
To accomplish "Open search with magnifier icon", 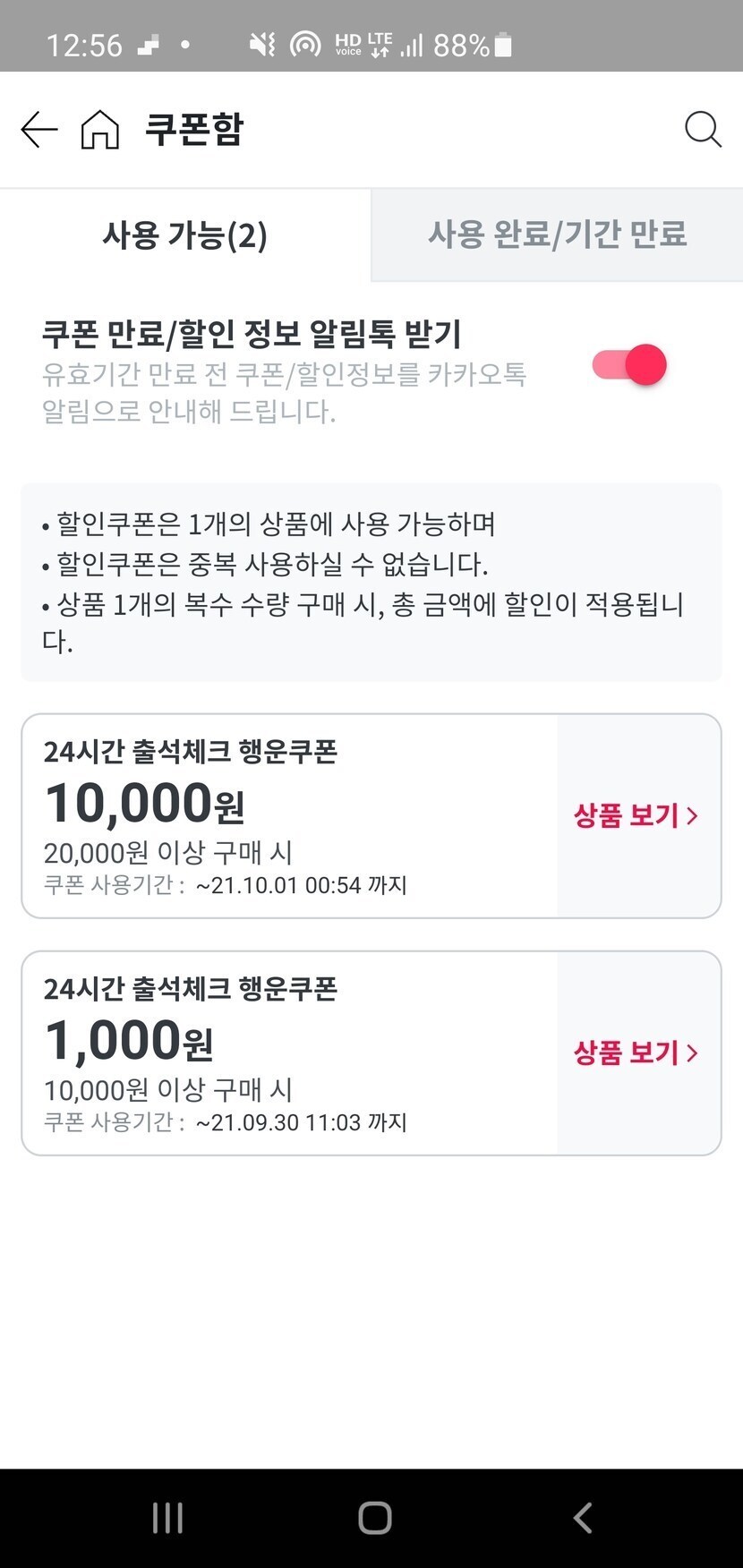I will coord(703,130).
